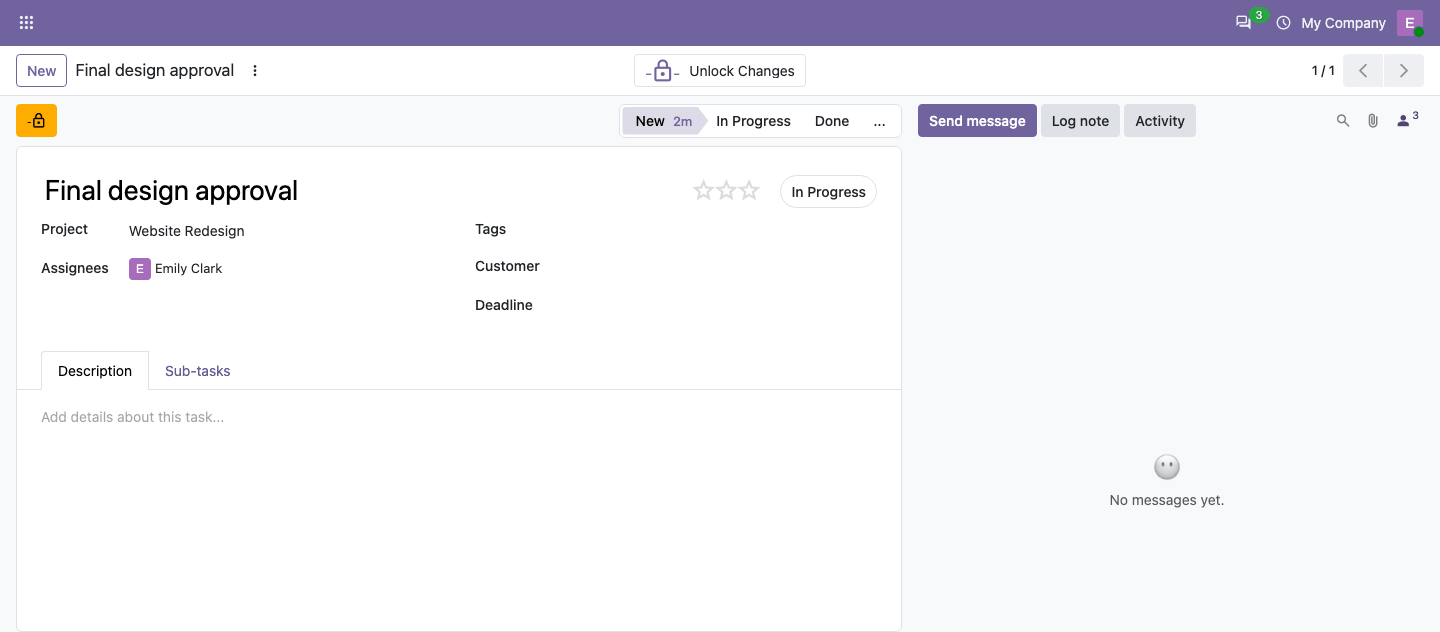Set priority to second star
1440x632 pixels.
pos(726,190)
